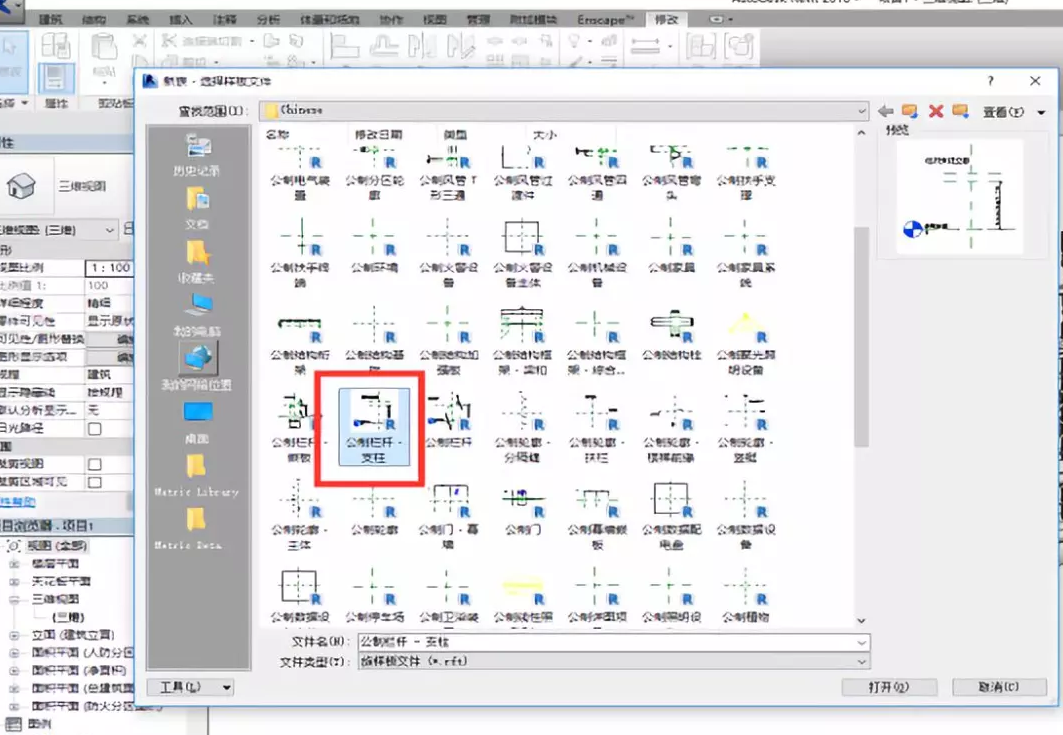Select the 公制风管 T 形三通 template
Screen dimensions: 1063x735
(x=448, y=174)
